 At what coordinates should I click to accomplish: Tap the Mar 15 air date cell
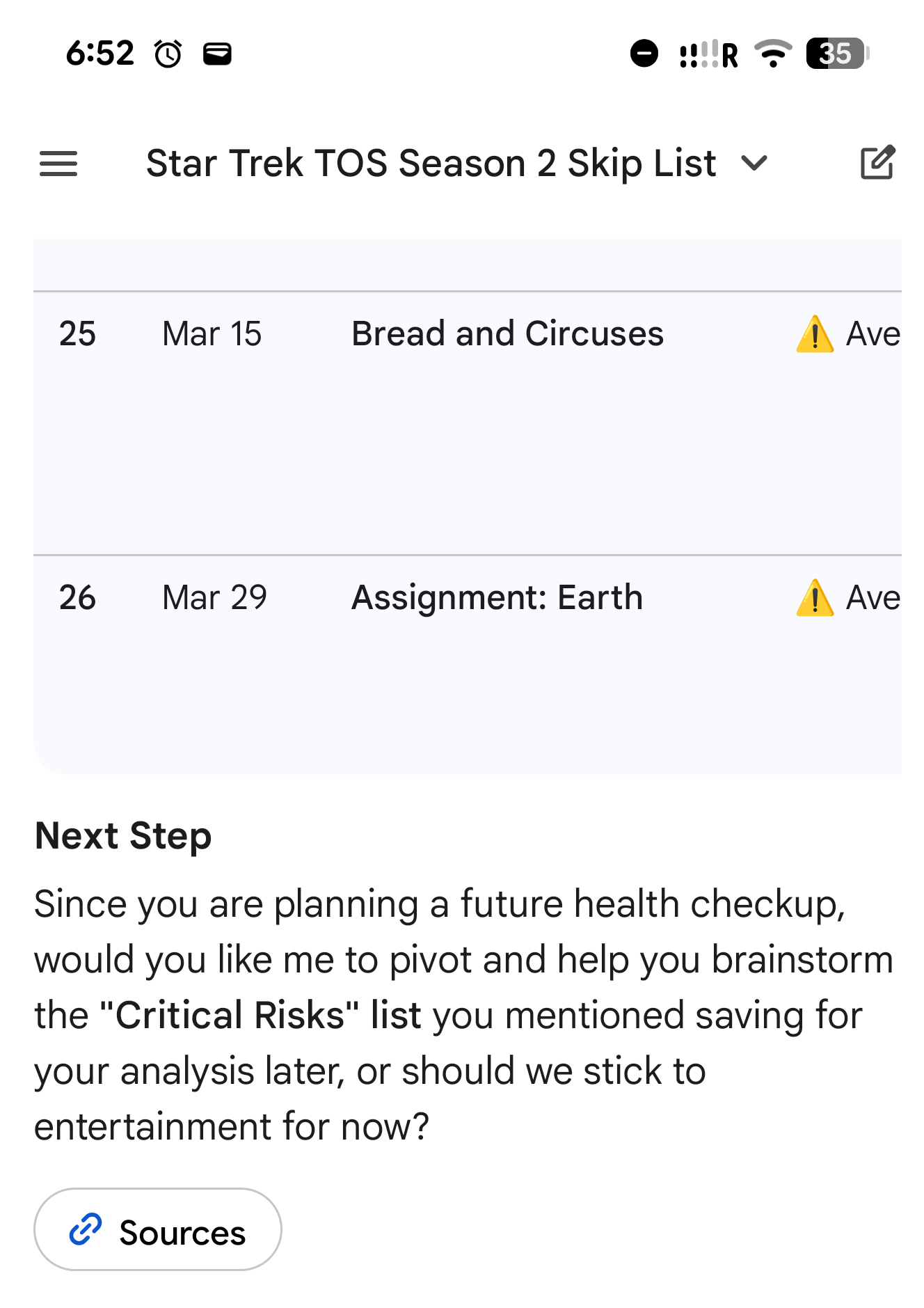212,333
